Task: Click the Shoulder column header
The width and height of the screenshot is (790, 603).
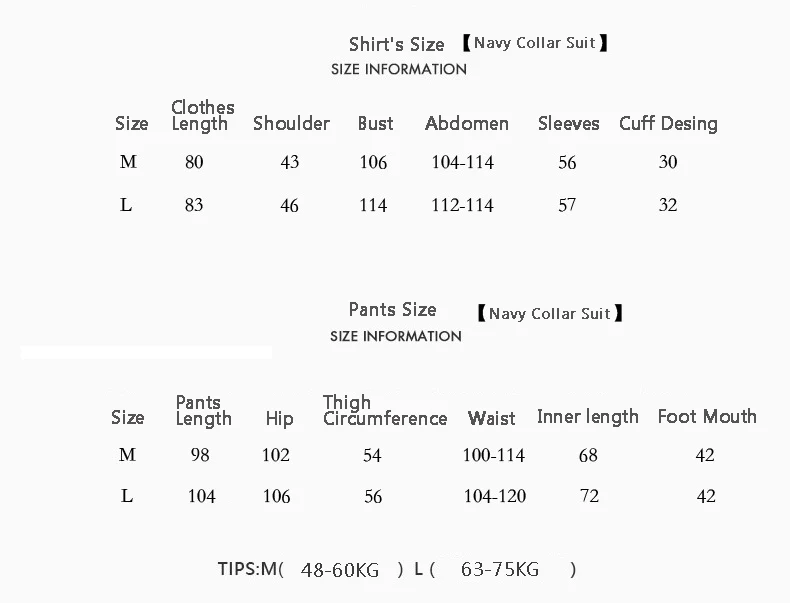Action: click(291, 123)
